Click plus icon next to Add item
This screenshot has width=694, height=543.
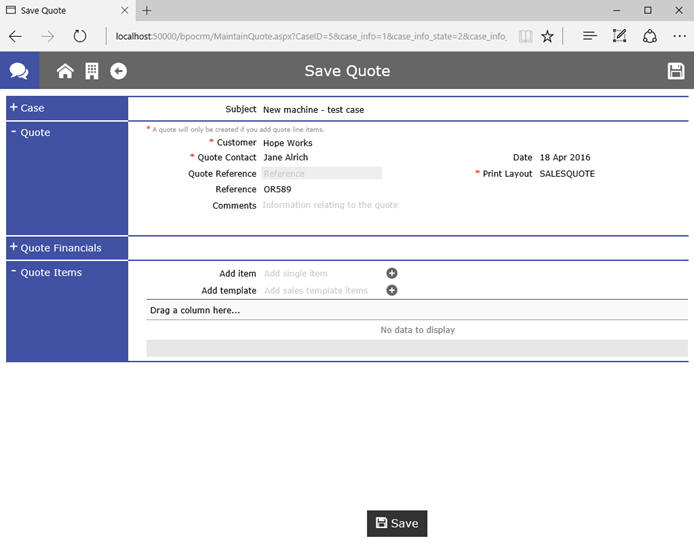(x=392, y=273)
